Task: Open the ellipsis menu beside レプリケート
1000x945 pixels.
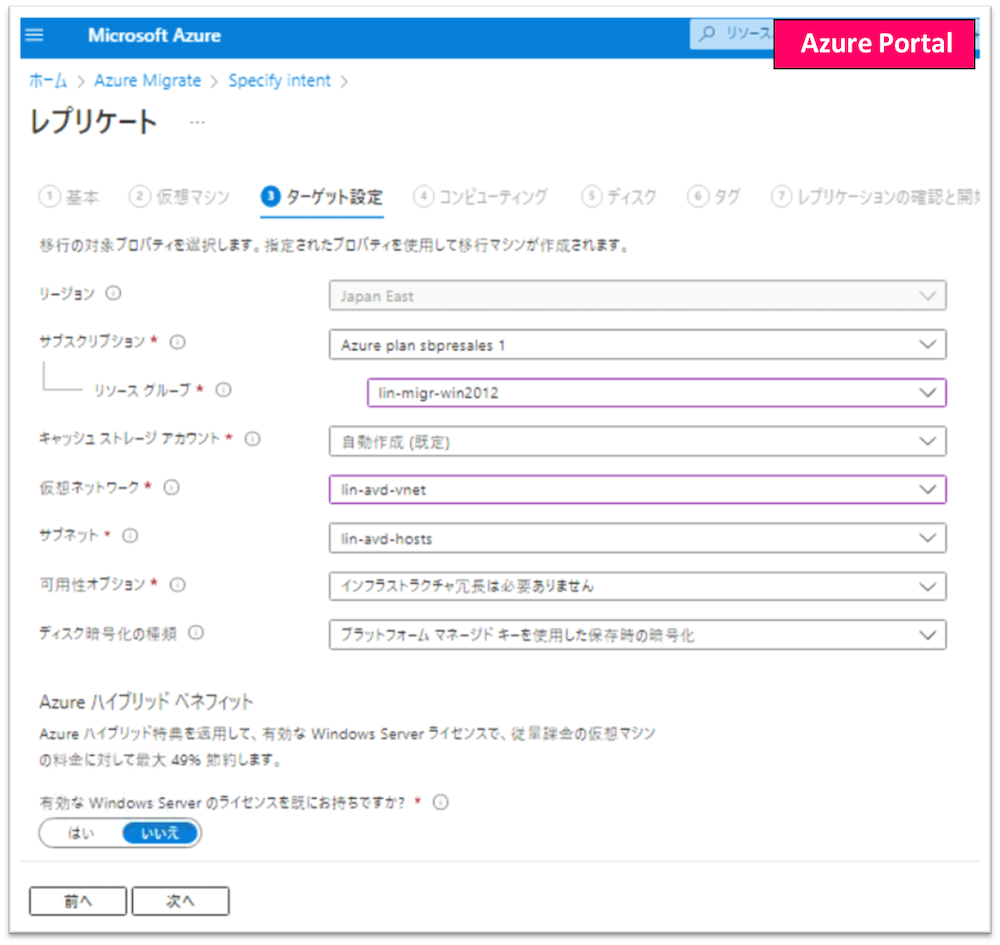Action: [197, 122]
